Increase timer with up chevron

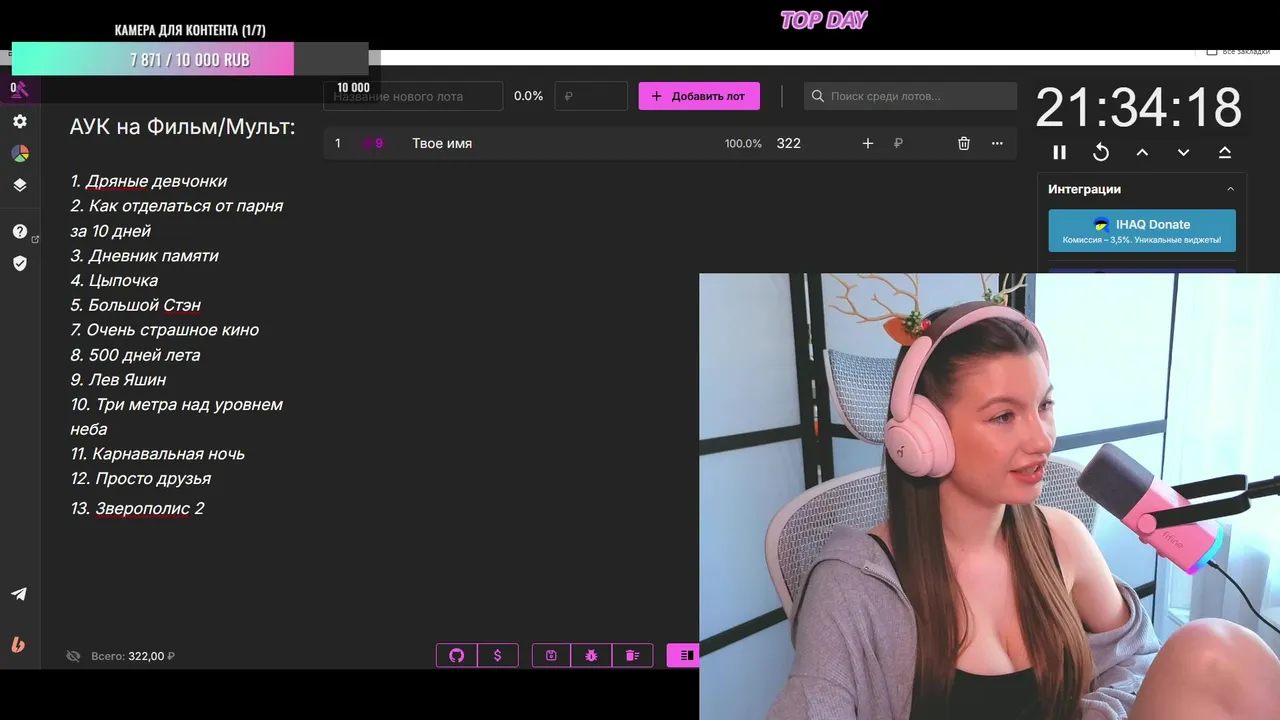(1142, 152)
